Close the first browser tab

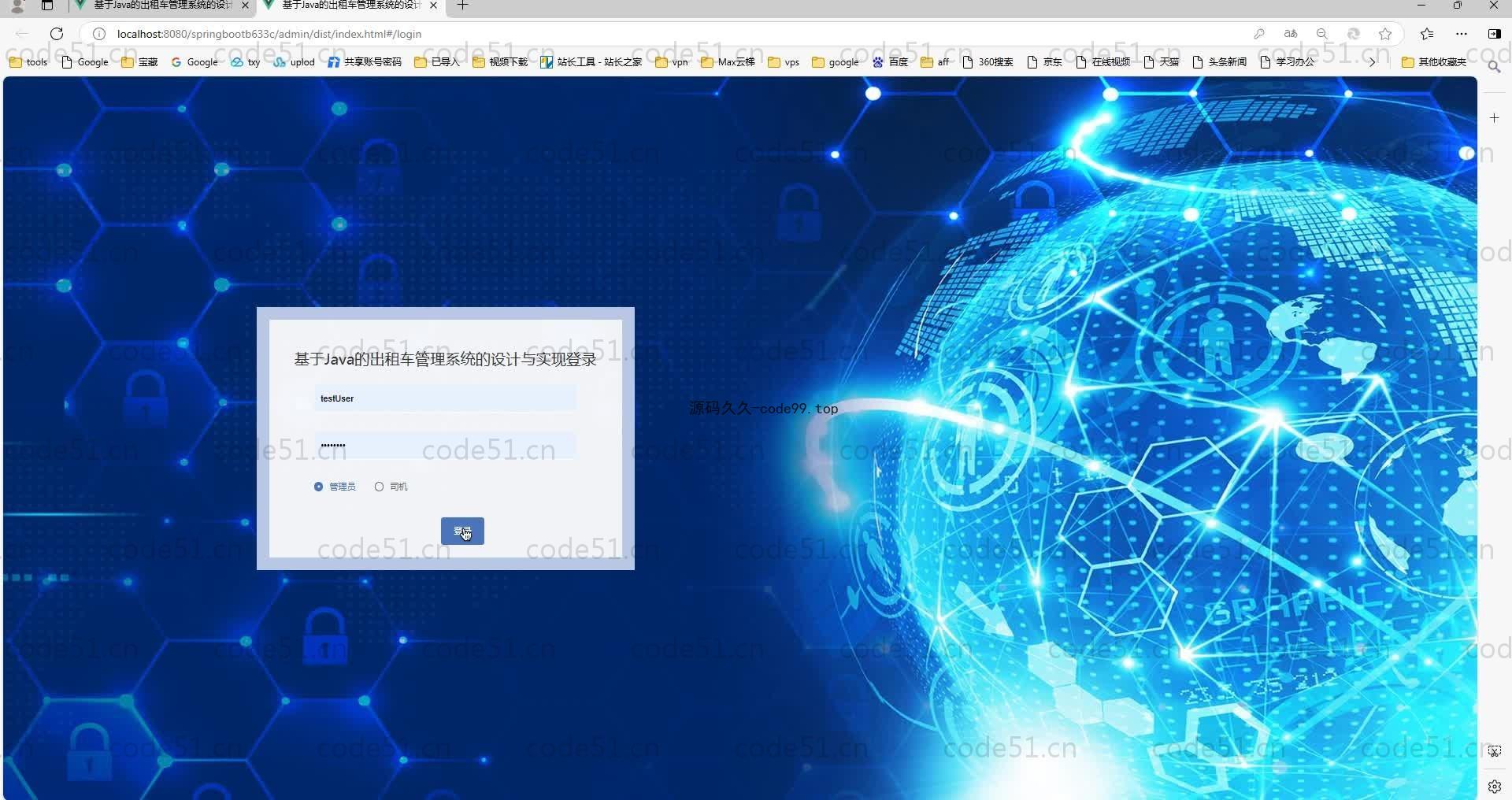coord(245,6)
